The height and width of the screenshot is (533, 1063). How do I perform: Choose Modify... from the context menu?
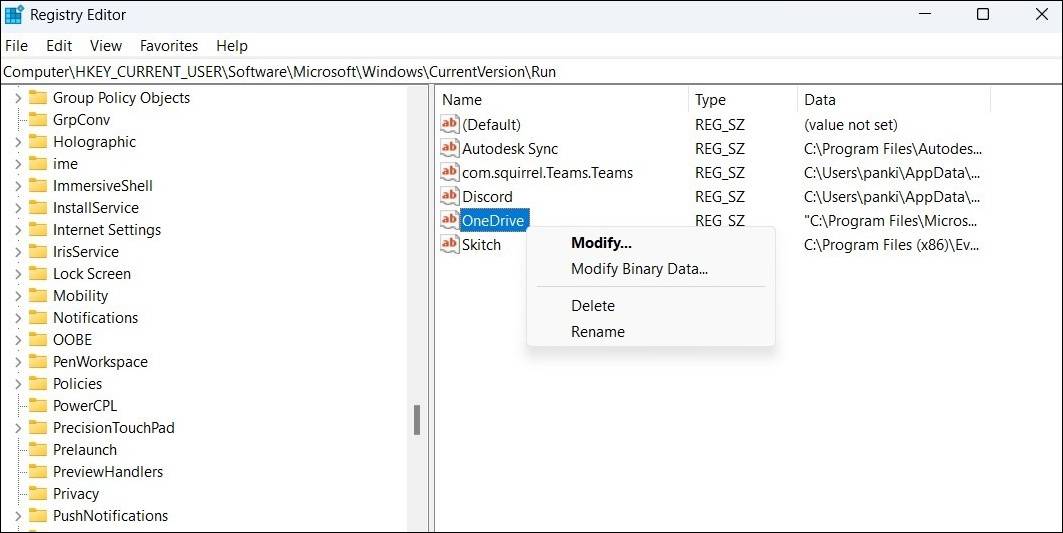point(601,243)
